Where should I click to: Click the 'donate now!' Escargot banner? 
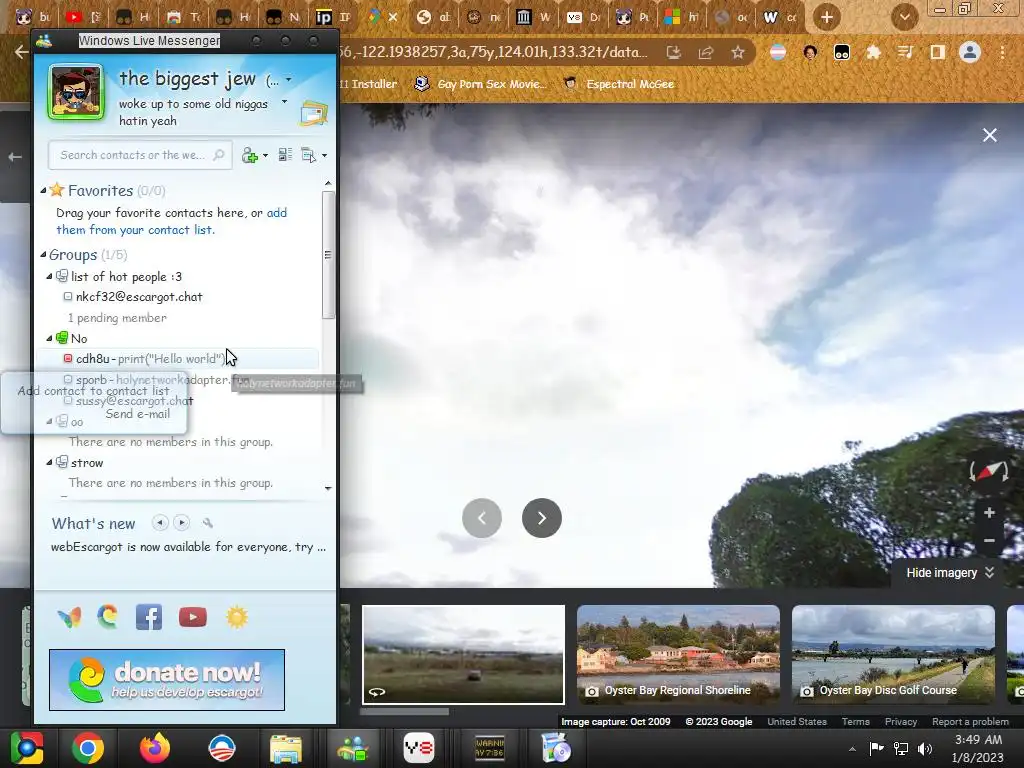(x=167, y=680)
